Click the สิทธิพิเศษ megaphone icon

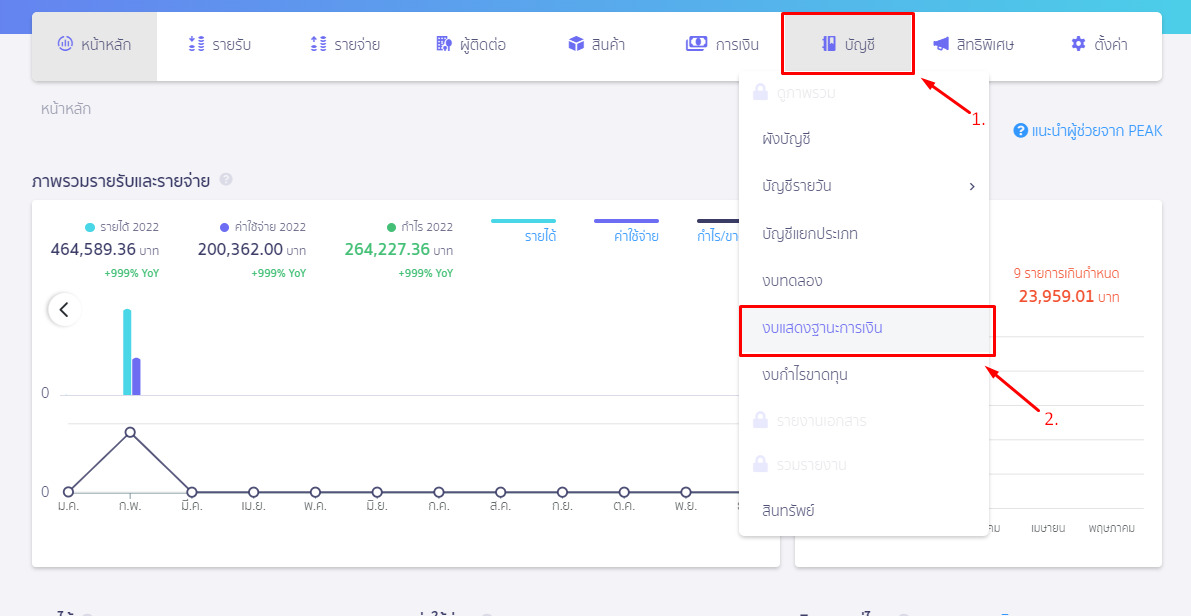tap(941, 44)
